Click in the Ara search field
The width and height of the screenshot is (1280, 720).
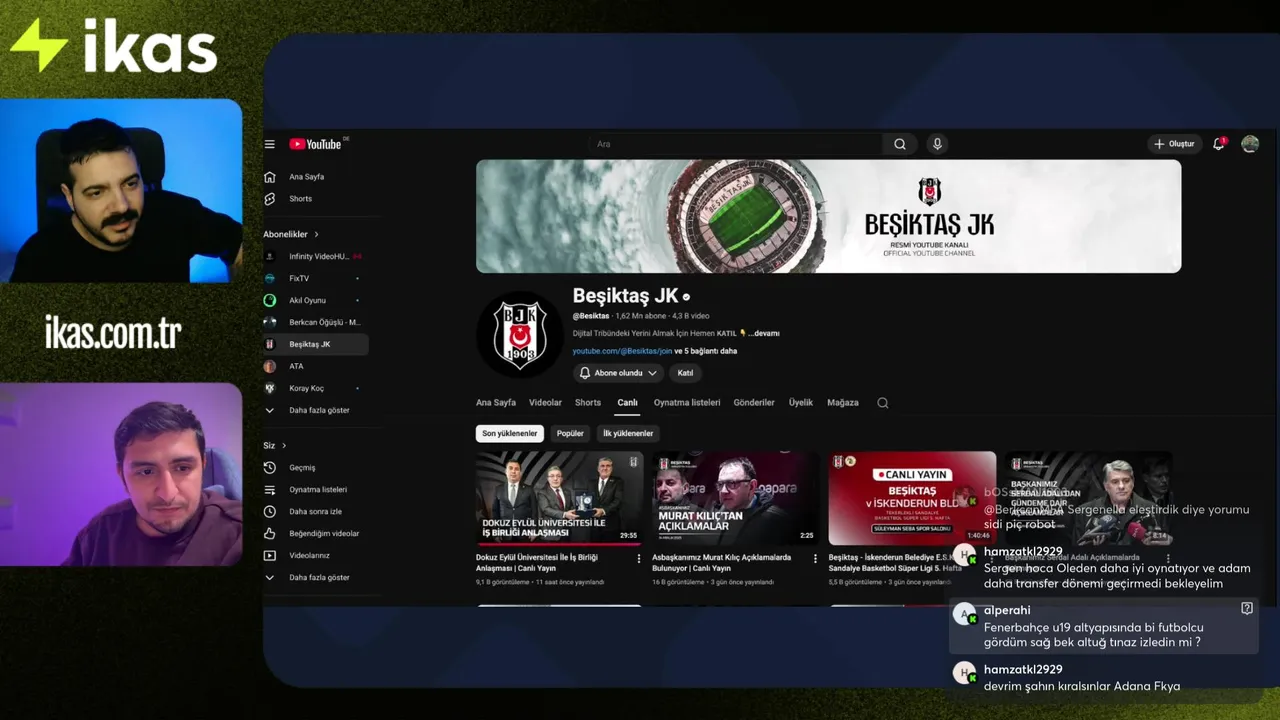[x=735, y=144]
